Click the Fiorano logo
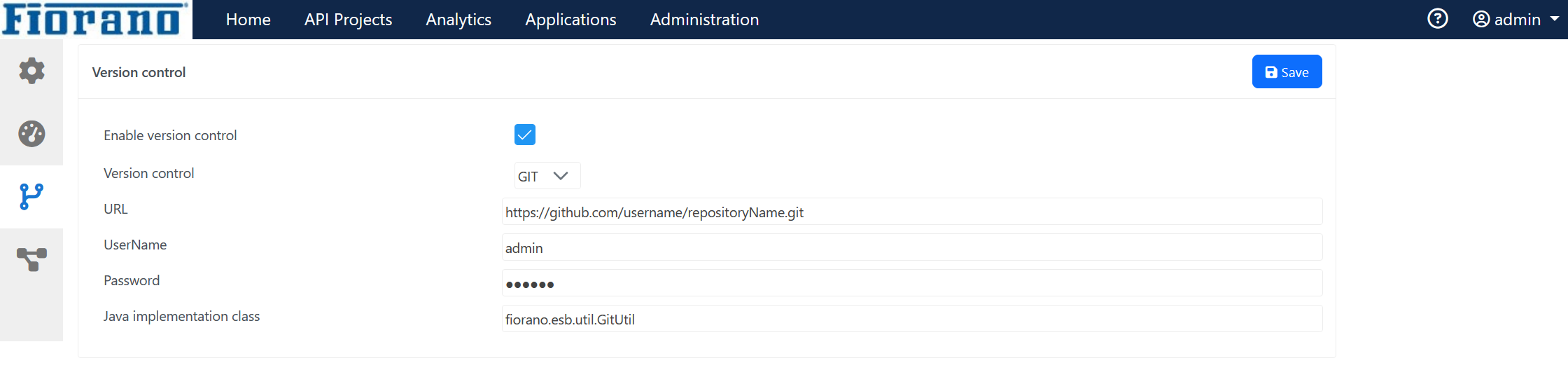1568x370 pixels. tap(96, 19)
